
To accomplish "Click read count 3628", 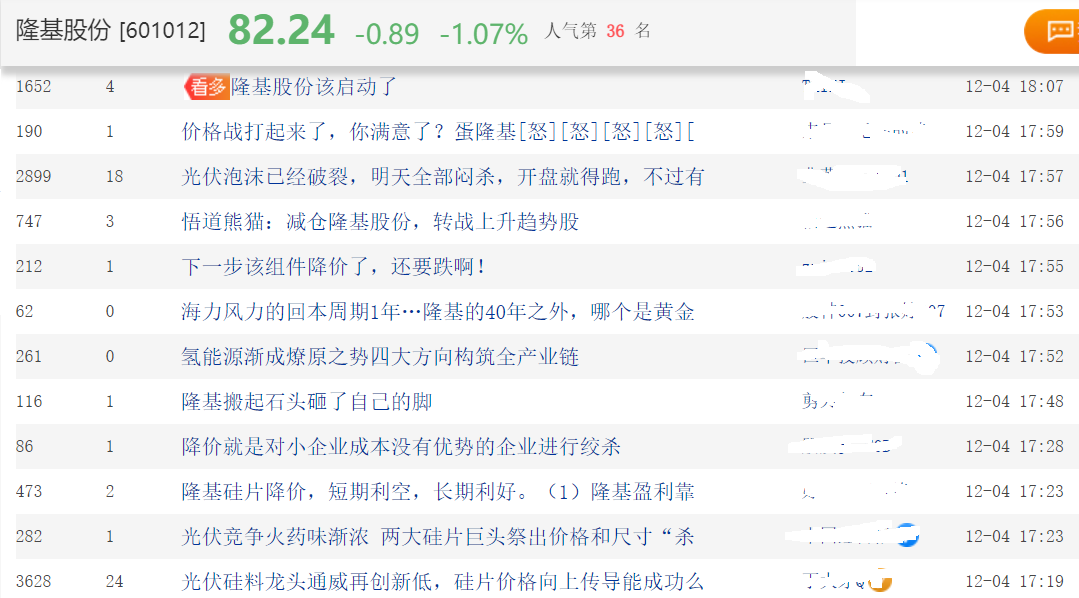I will tap(34, 581).
